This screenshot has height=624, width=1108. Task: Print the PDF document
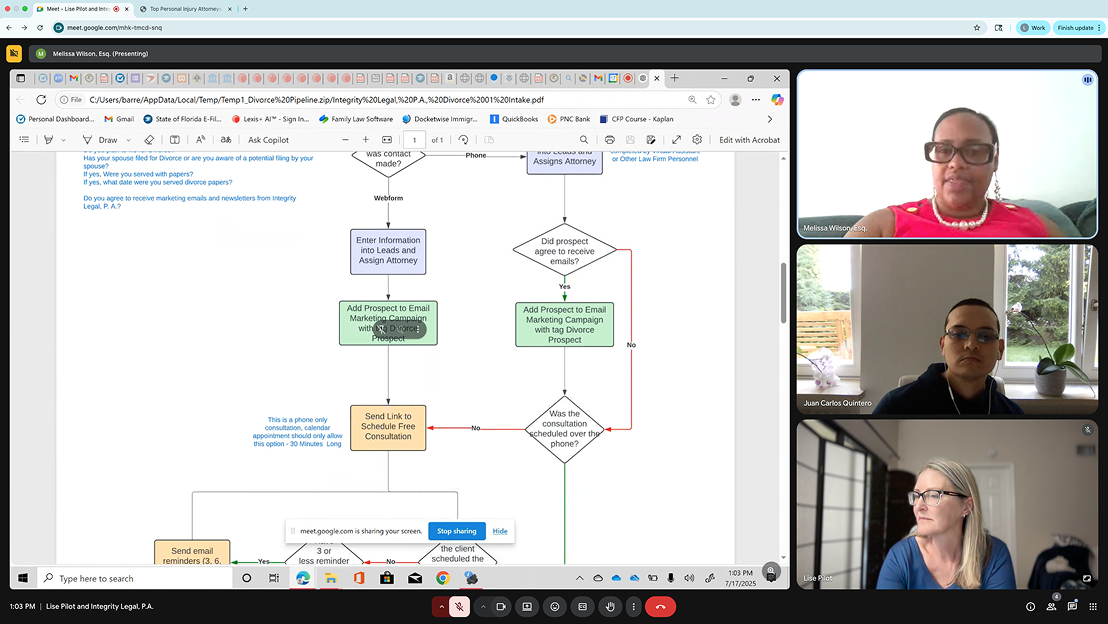(x=609, y=140)
